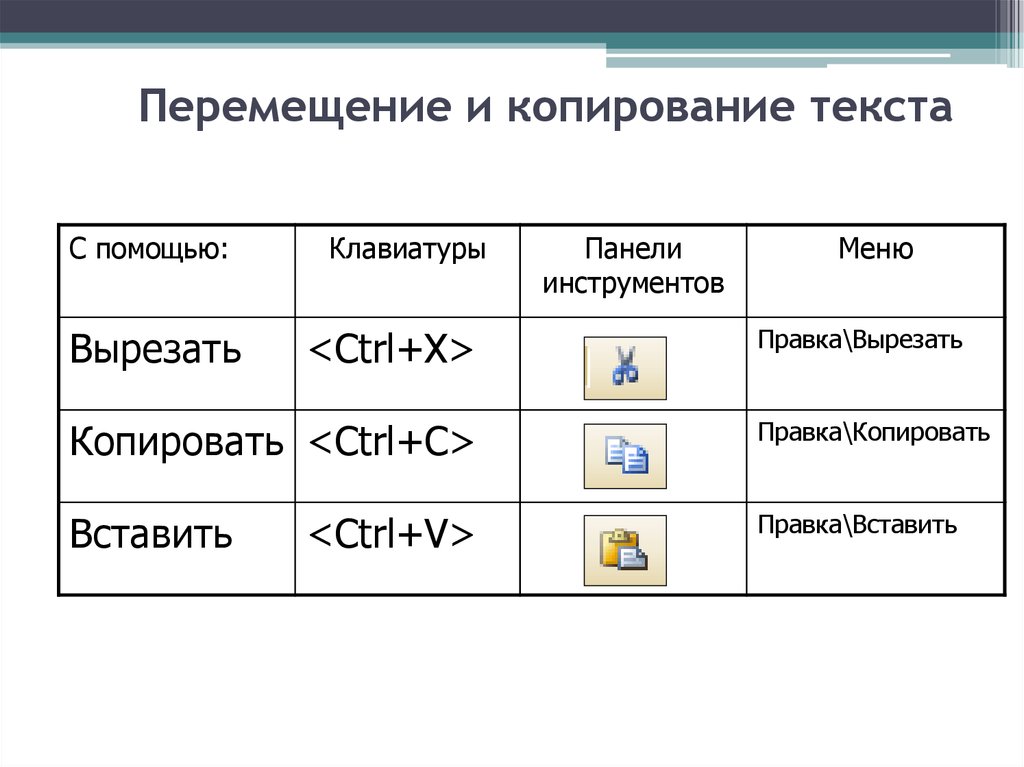Select the slide title 'Перемещение и копирование текста'

point(545,108)
